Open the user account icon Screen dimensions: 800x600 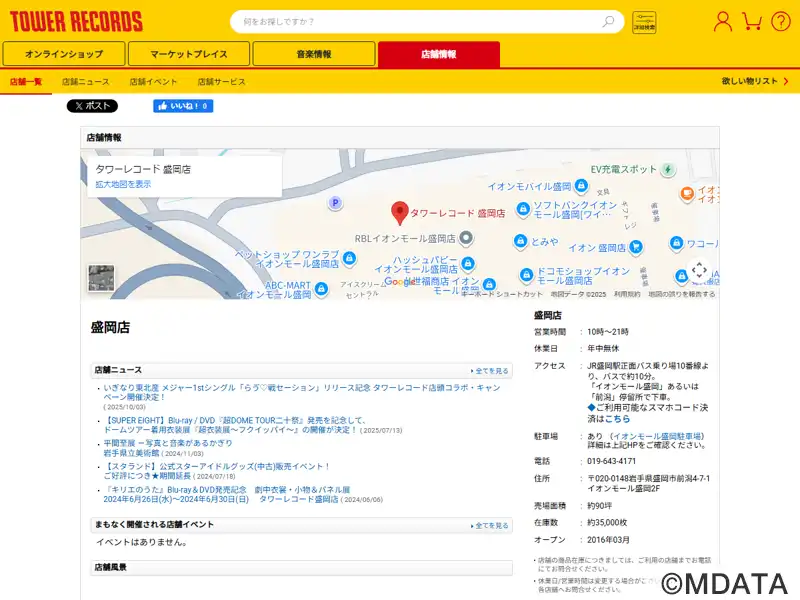[x=722, y=22]
